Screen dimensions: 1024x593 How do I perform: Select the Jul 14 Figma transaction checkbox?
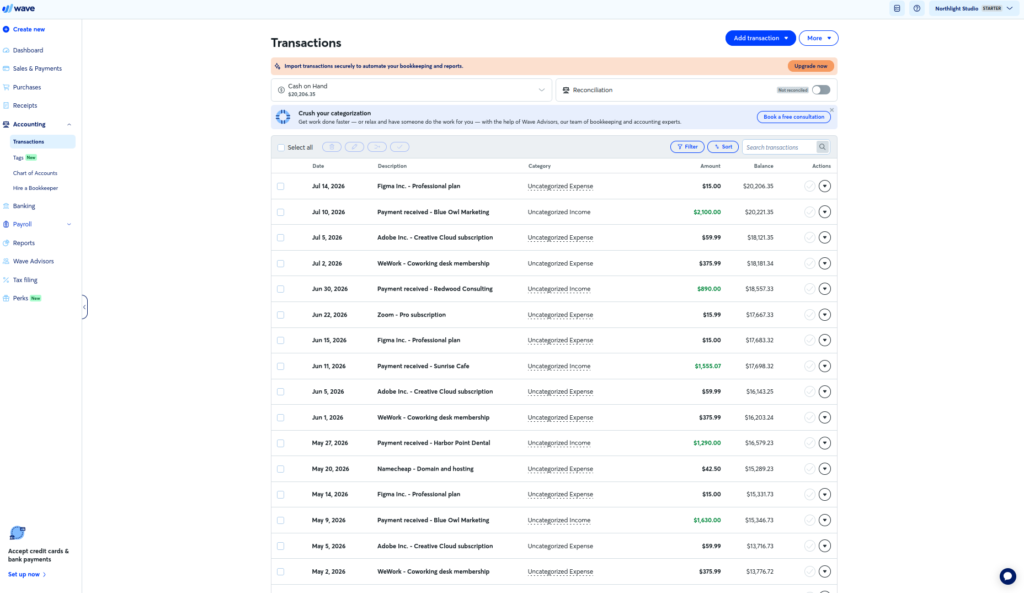[281, 186]
